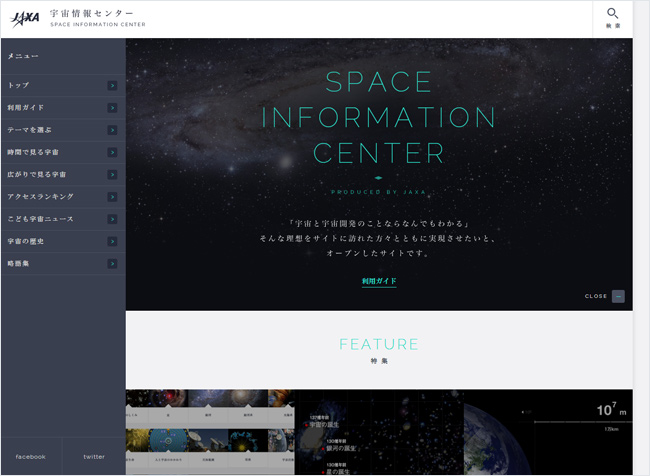
Task: Select 広がりで見る宇宙 menu item
Action: click(63, 175)
